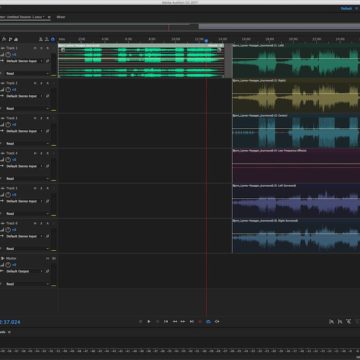Click Track 1 polarity icon beside input
This screenshot has width=360, height=360.
(48, 61)
